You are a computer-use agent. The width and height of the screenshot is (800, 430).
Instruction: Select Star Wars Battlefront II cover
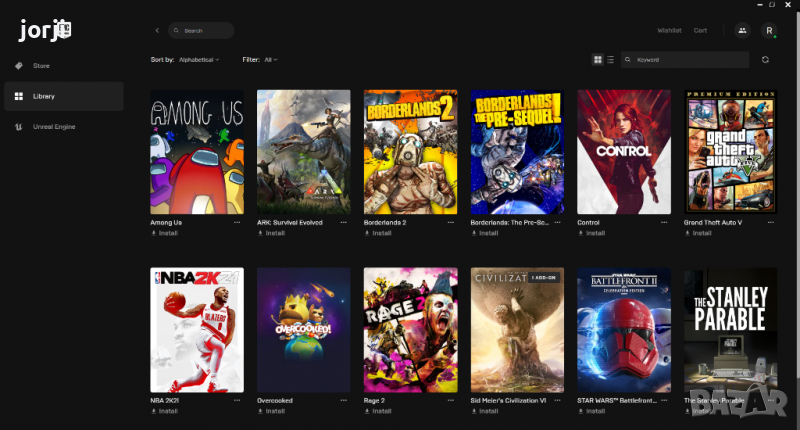point(624,330)
